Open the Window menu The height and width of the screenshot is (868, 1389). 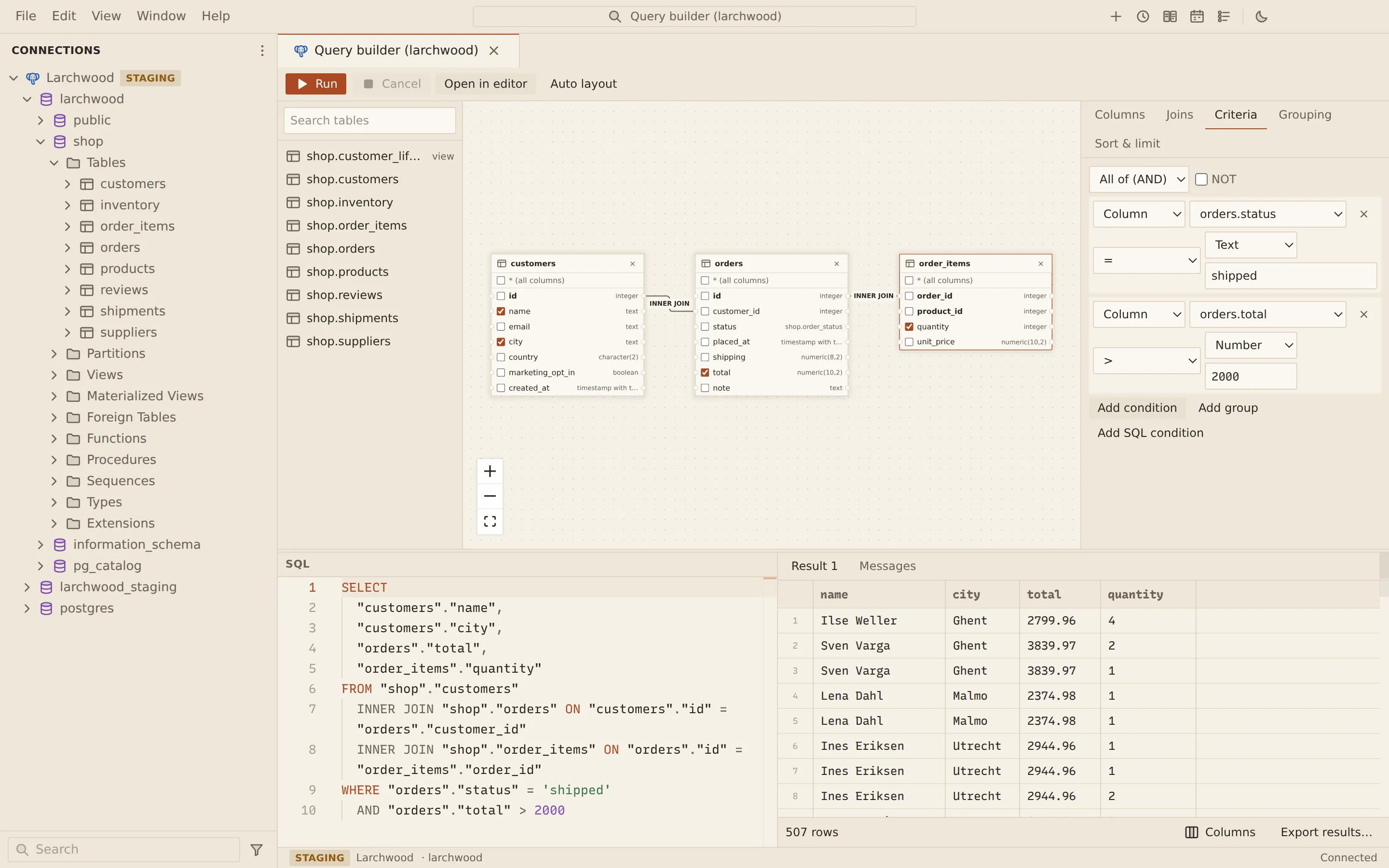161,16
